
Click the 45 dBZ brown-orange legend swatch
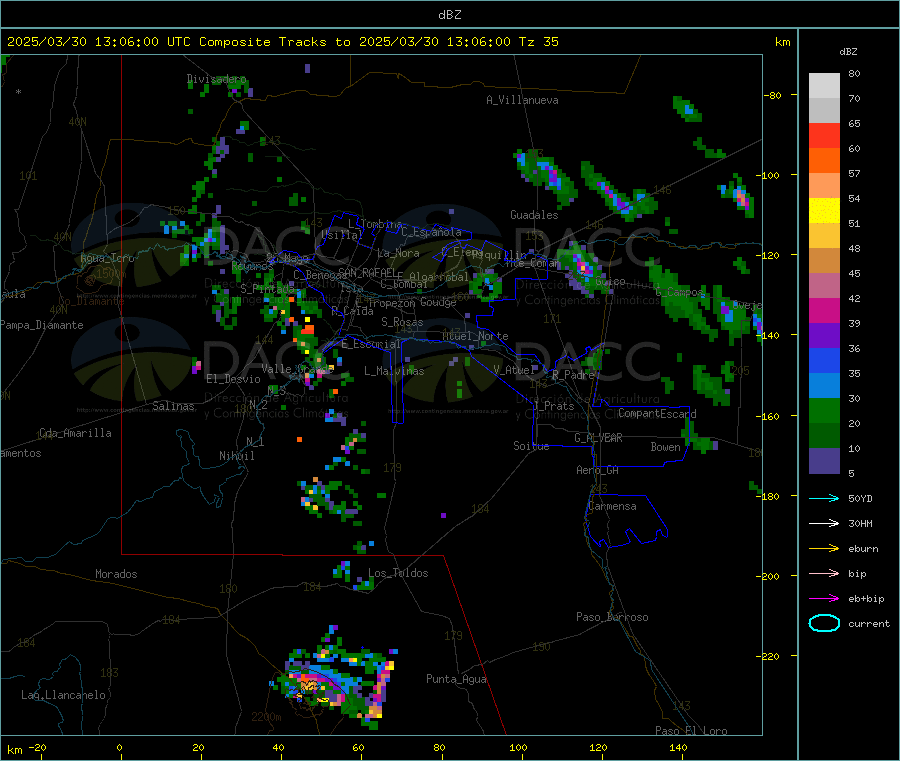824,261
